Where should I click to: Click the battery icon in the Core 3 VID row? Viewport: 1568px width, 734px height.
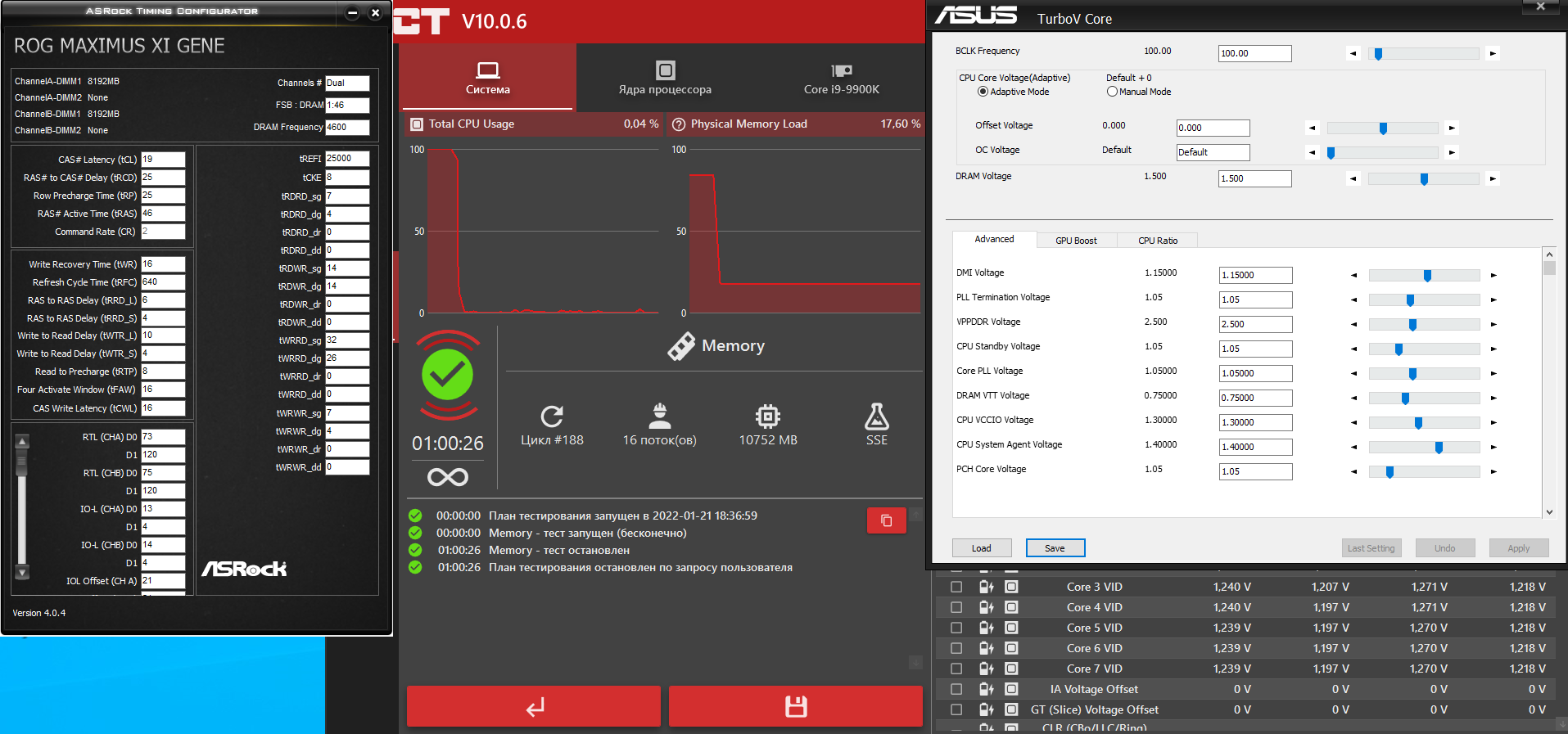[x=986, y=587]
